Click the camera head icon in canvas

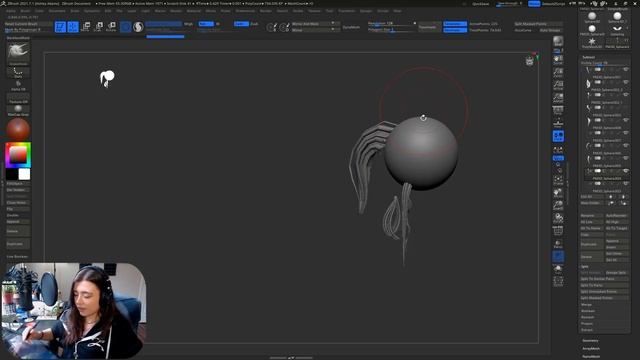(529, 61)
